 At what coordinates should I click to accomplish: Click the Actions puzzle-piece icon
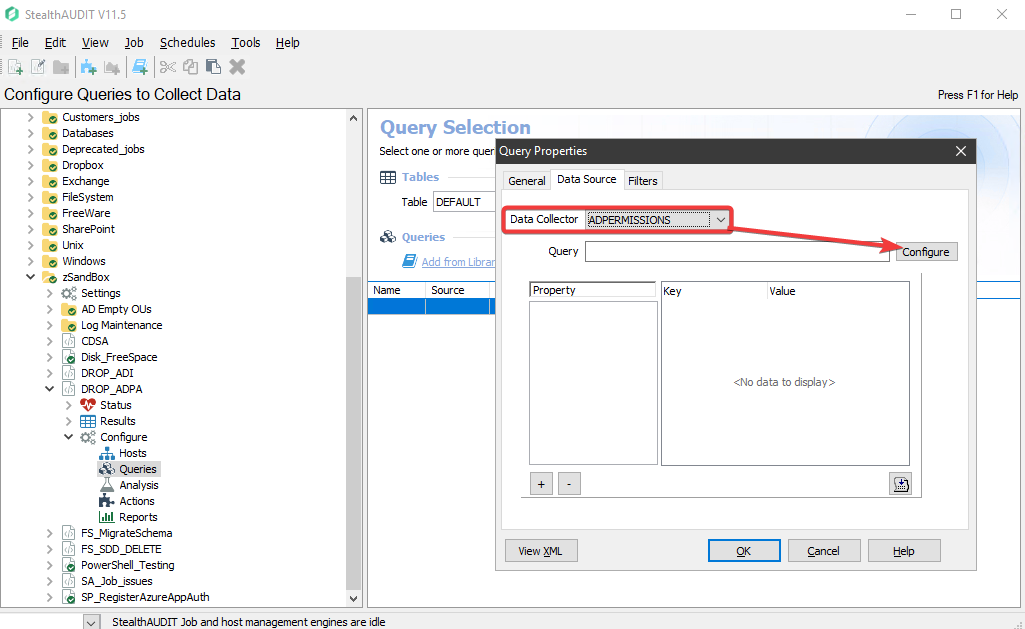click(107, 501)
